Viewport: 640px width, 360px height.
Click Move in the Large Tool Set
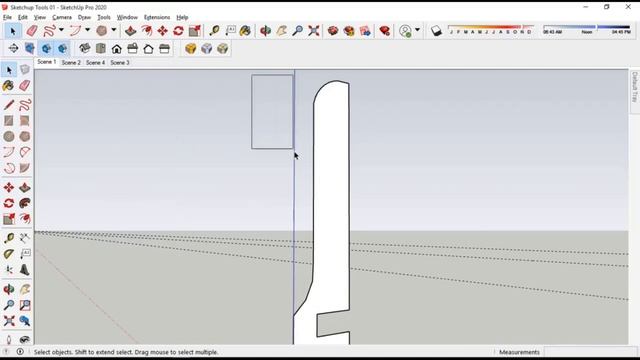(9, 188)
